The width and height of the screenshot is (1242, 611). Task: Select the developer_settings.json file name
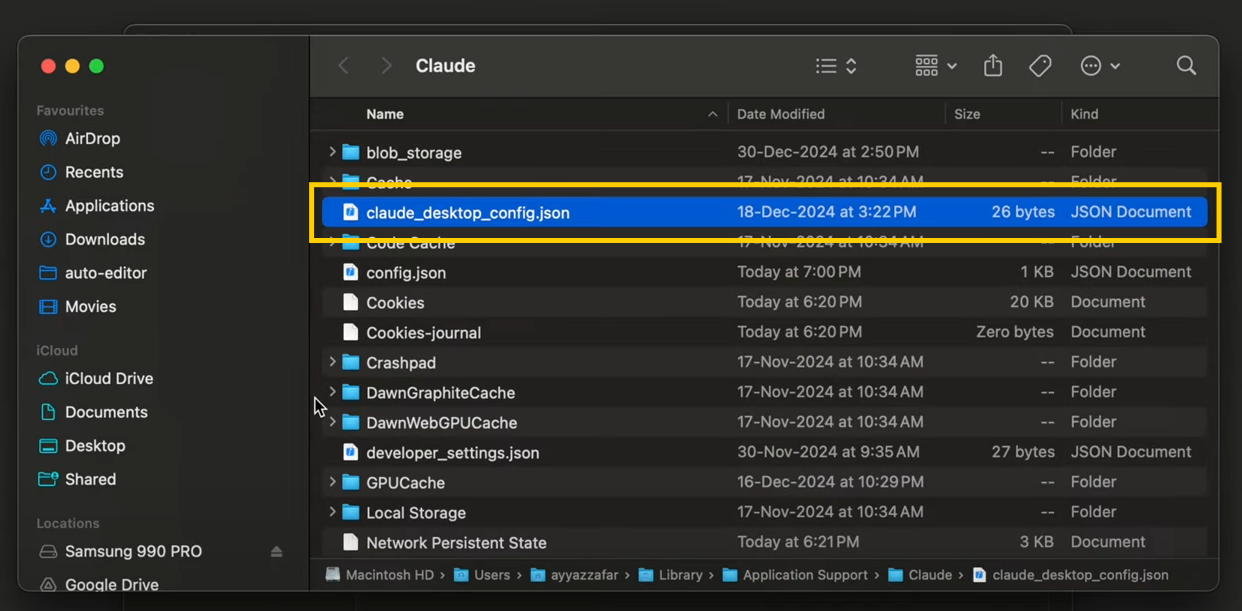coord(453,452)
